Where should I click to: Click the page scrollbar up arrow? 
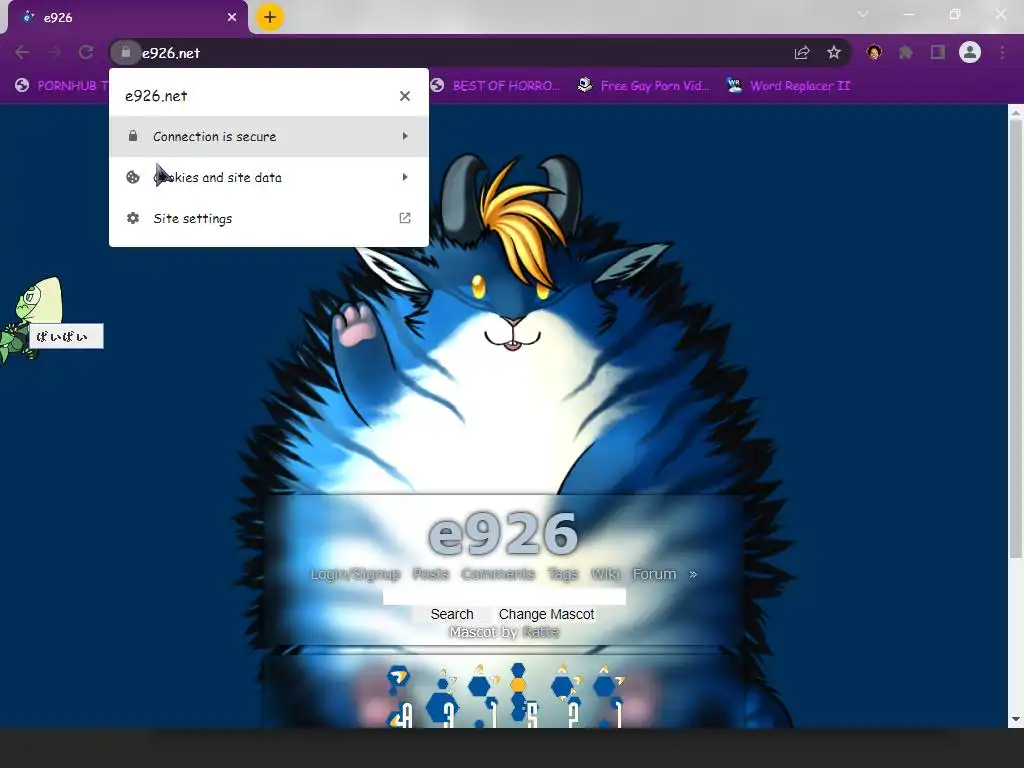[1016, 112]
